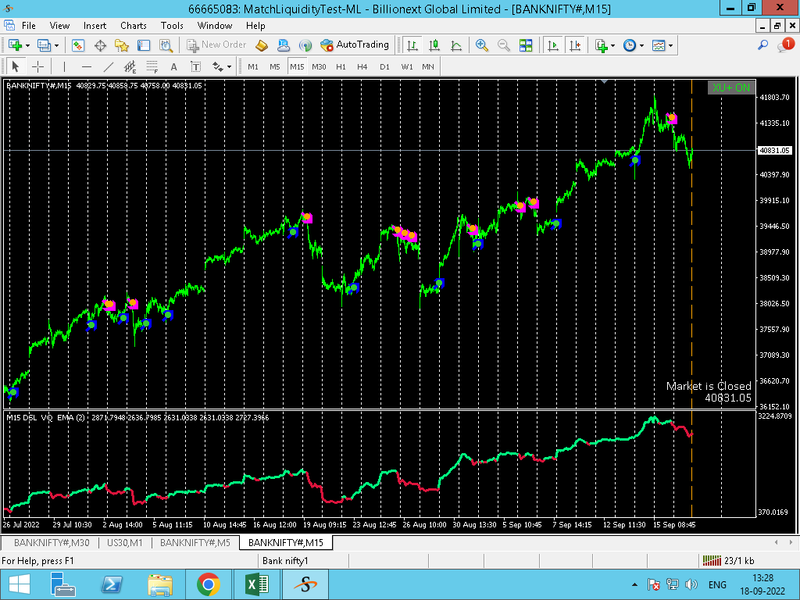Open the Signals icon
The width and height of the screenshot is (800, 600).
[305, 45]
